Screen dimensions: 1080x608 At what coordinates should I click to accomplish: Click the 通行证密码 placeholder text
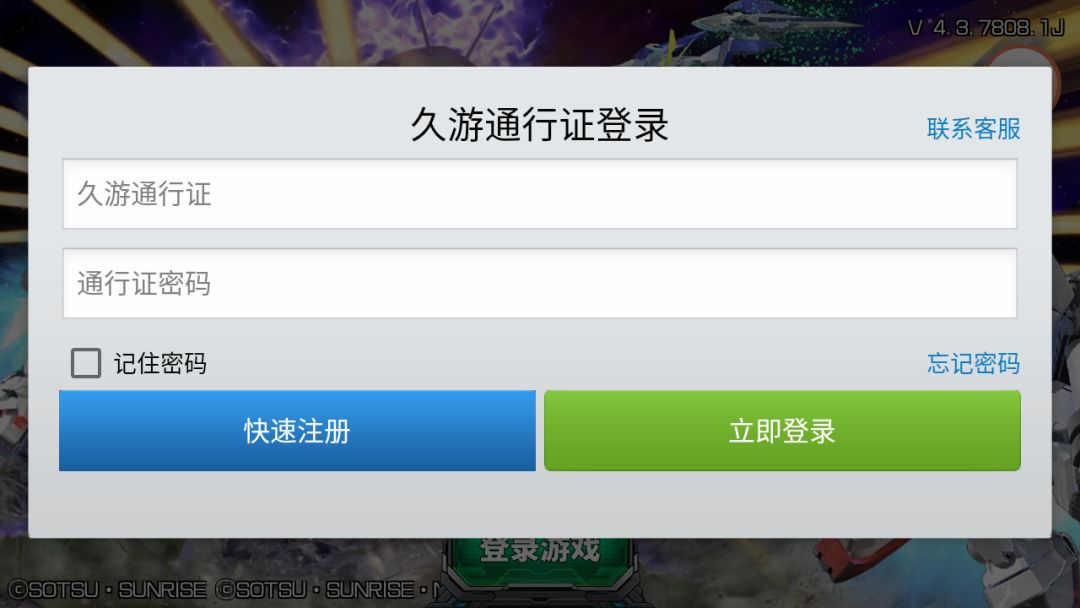point(144,284)
